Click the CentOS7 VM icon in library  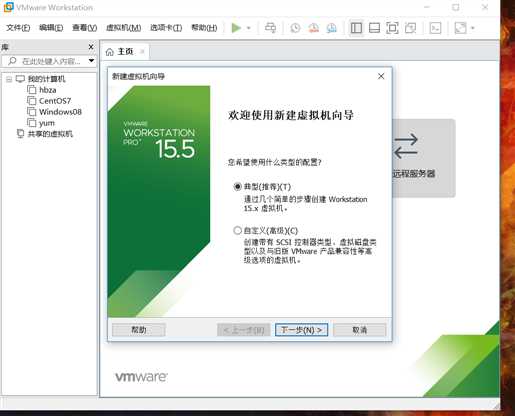click(32, 101)
